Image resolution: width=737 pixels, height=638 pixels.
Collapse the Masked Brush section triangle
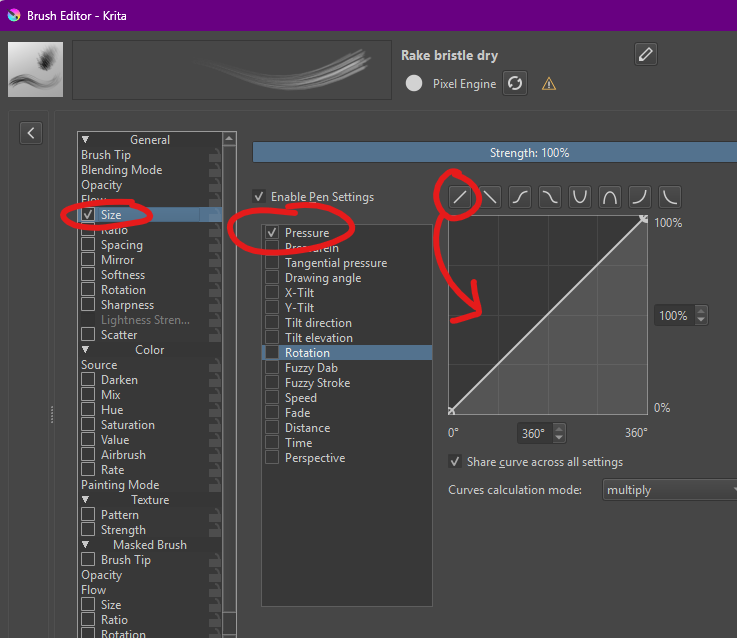pos(85,545)
